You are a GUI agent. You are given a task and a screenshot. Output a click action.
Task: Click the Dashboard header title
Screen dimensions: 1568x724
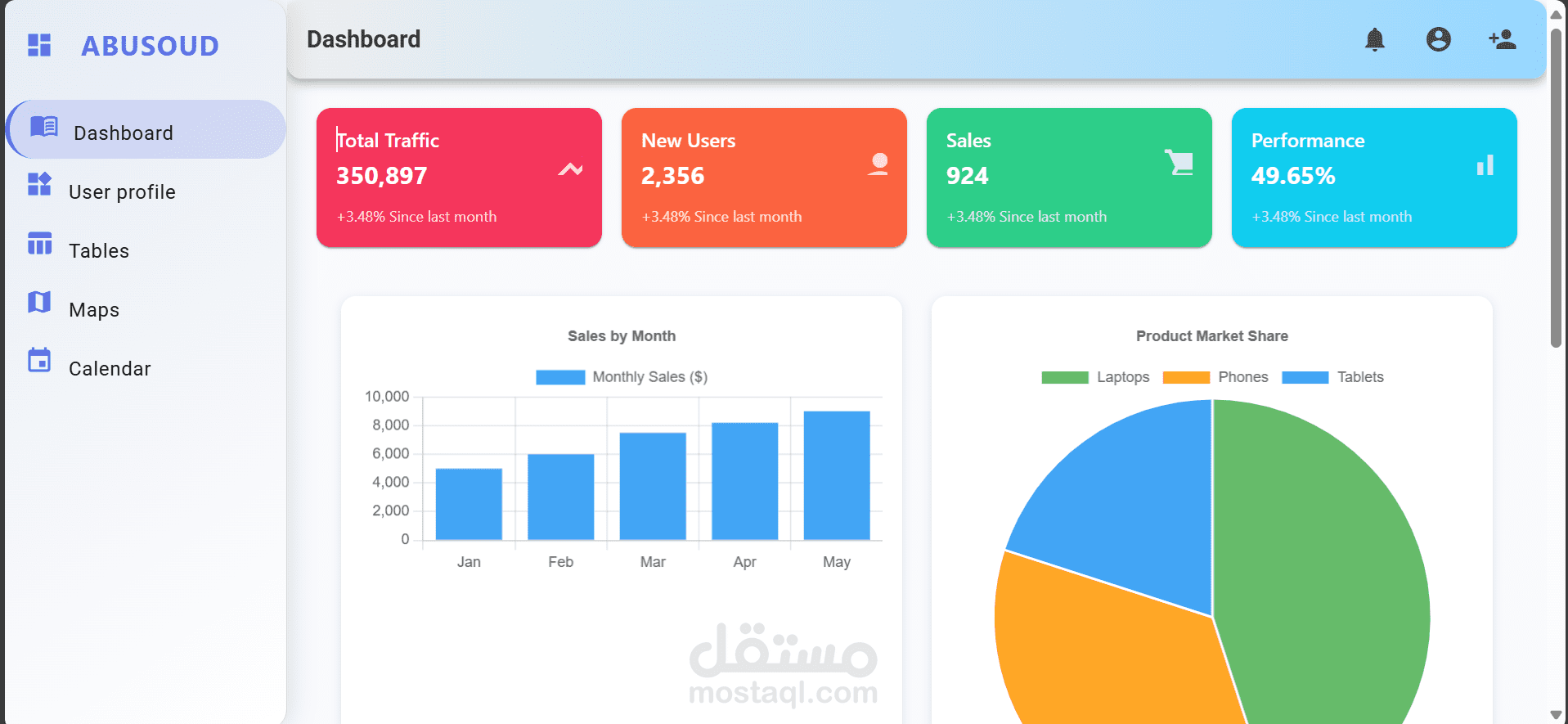pyautogui.click(x=363, y=39)
